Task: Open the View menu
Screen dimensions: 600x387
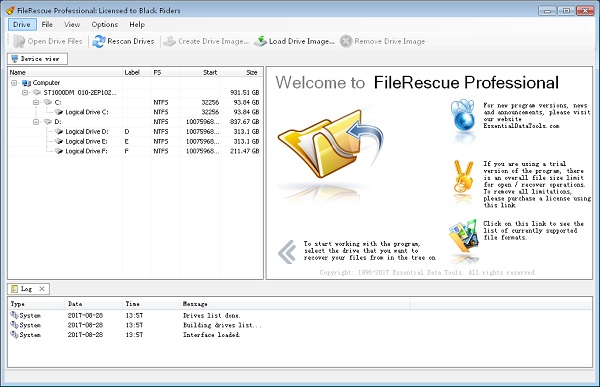Action: coord(72,24)
